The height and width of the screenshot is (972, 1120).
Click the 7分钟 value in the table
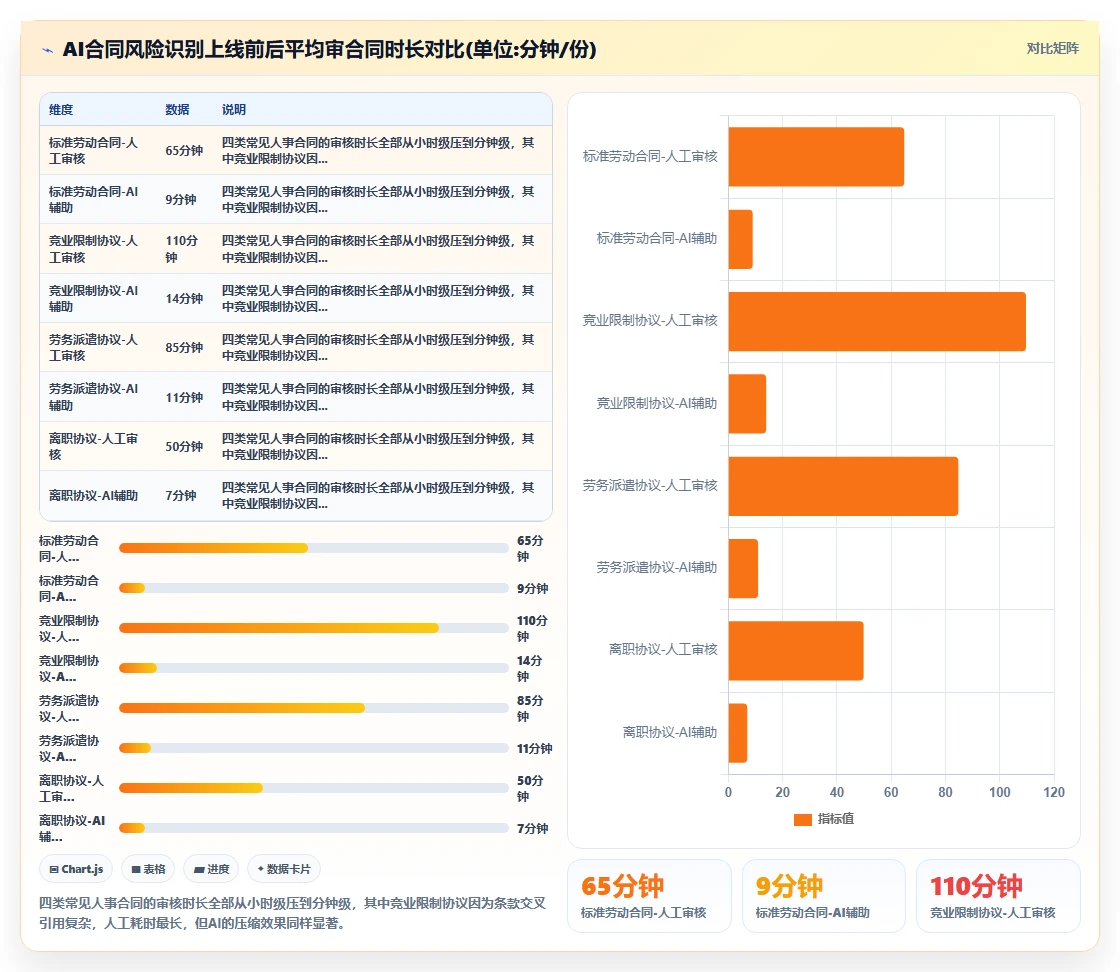coord(181,496)
